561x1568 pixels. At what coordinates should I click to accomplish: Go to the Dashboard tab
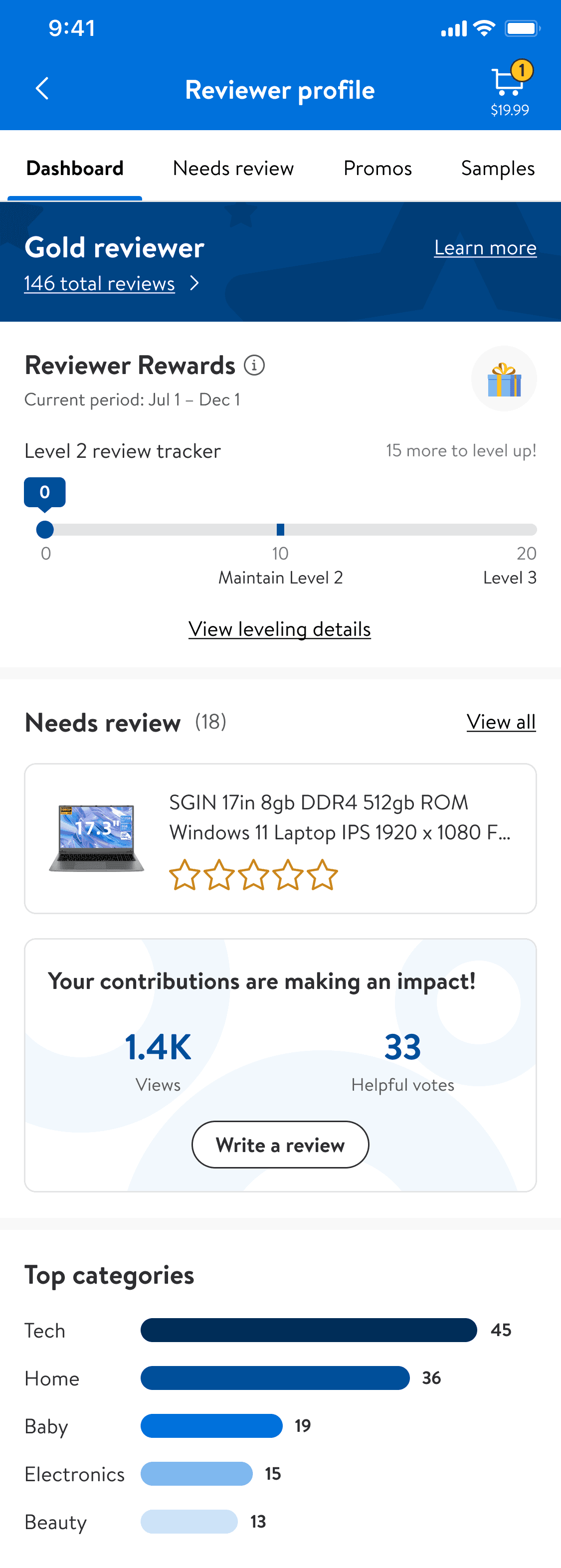pyautogui.click(x=75, y=168)
